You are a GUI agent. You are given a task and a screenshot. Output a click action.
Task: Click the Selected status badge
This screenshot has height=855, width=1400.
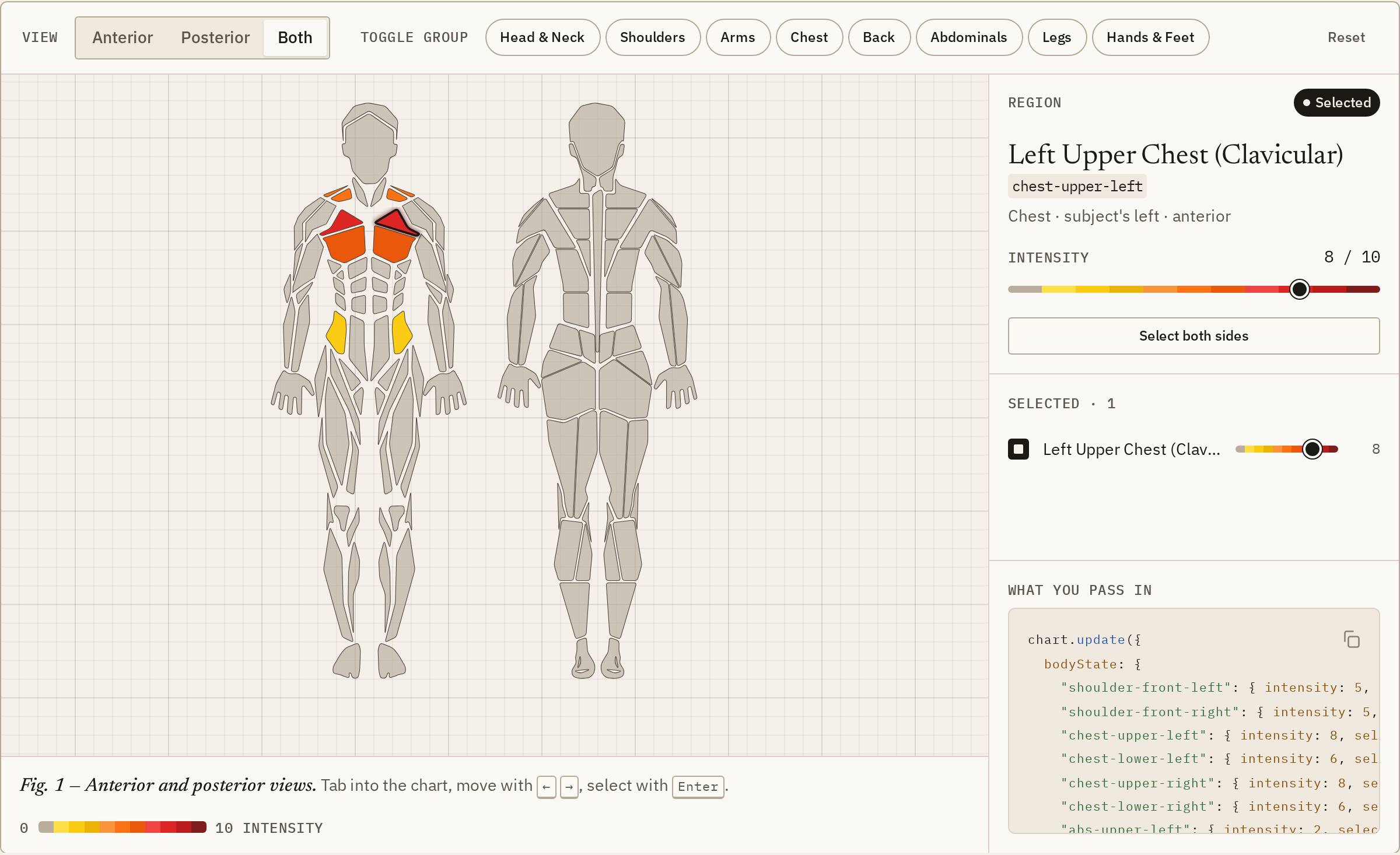tap(1336, 103)
